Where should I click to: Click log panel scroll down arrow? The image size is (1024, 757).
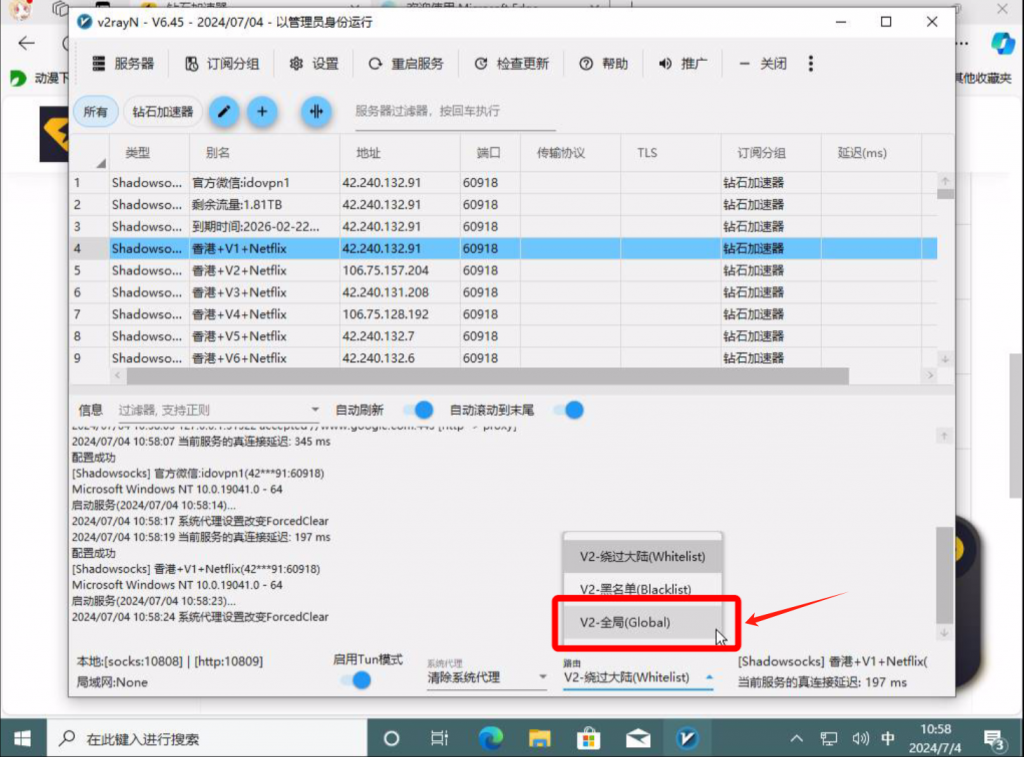tap(944, 633)
